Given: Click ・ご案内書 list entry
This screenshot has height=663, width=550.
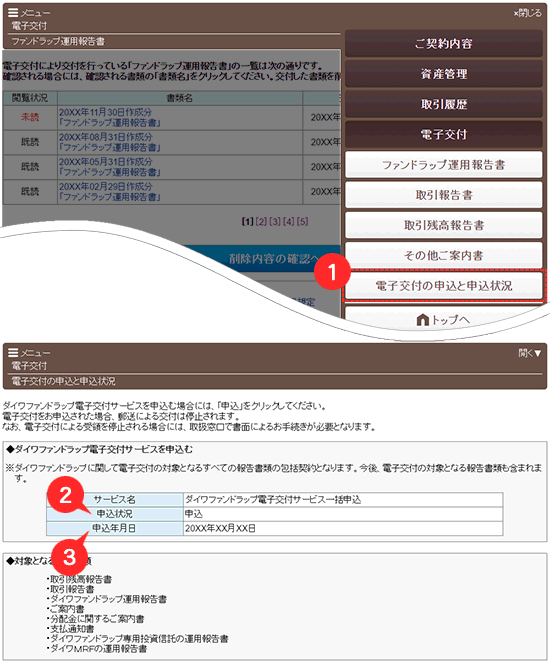Looking at the screenshot, I should pos(66,609).
